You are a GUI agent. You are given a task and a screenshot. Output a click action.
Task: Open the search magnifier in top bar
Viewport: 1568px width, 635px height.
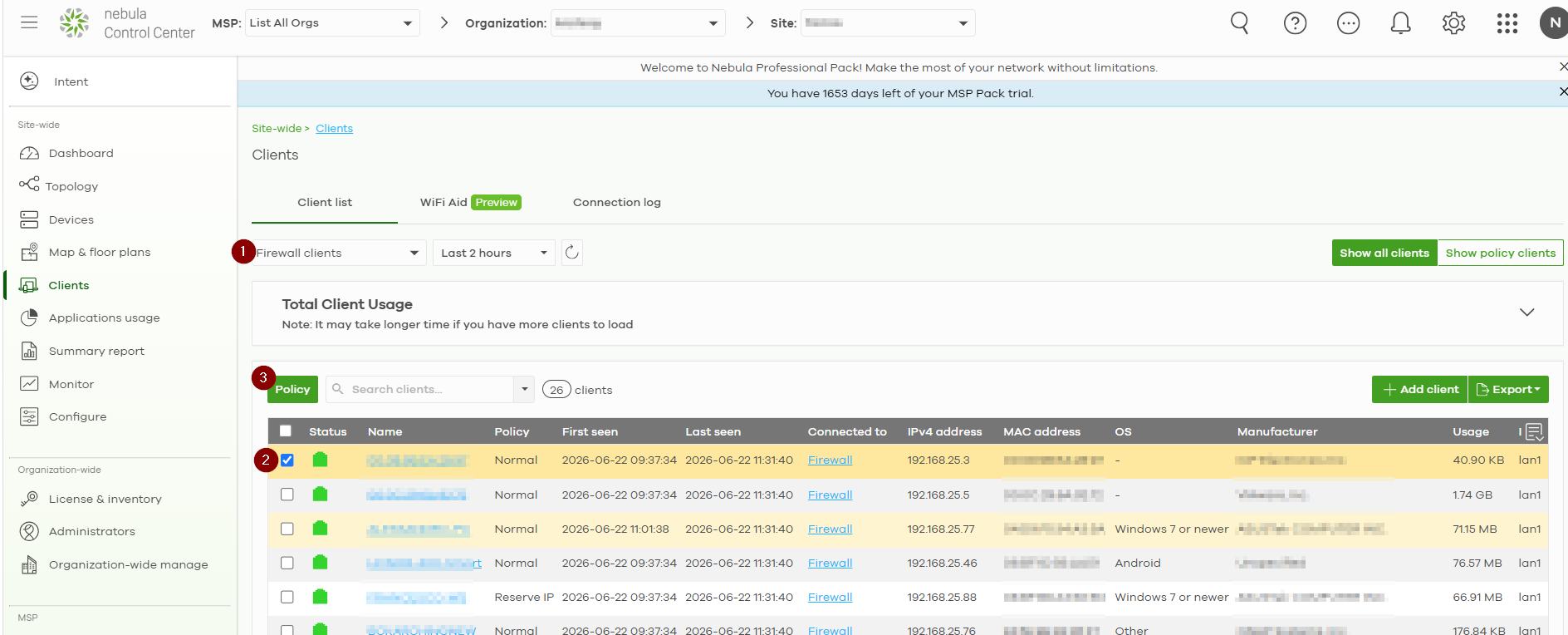point(1239,23)
